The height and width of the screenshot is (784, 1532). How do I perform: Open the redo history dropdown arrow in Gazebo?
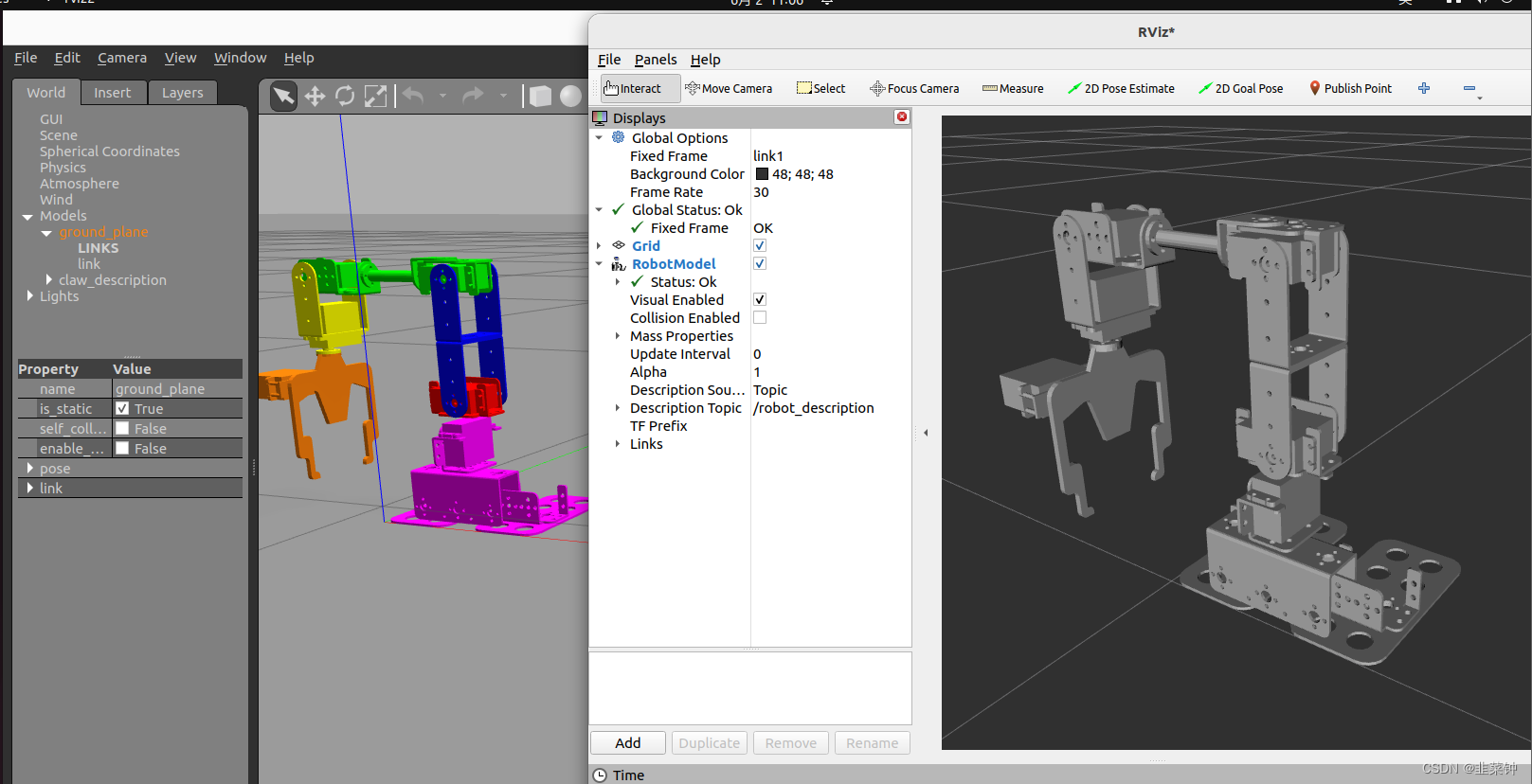point(503,96)
